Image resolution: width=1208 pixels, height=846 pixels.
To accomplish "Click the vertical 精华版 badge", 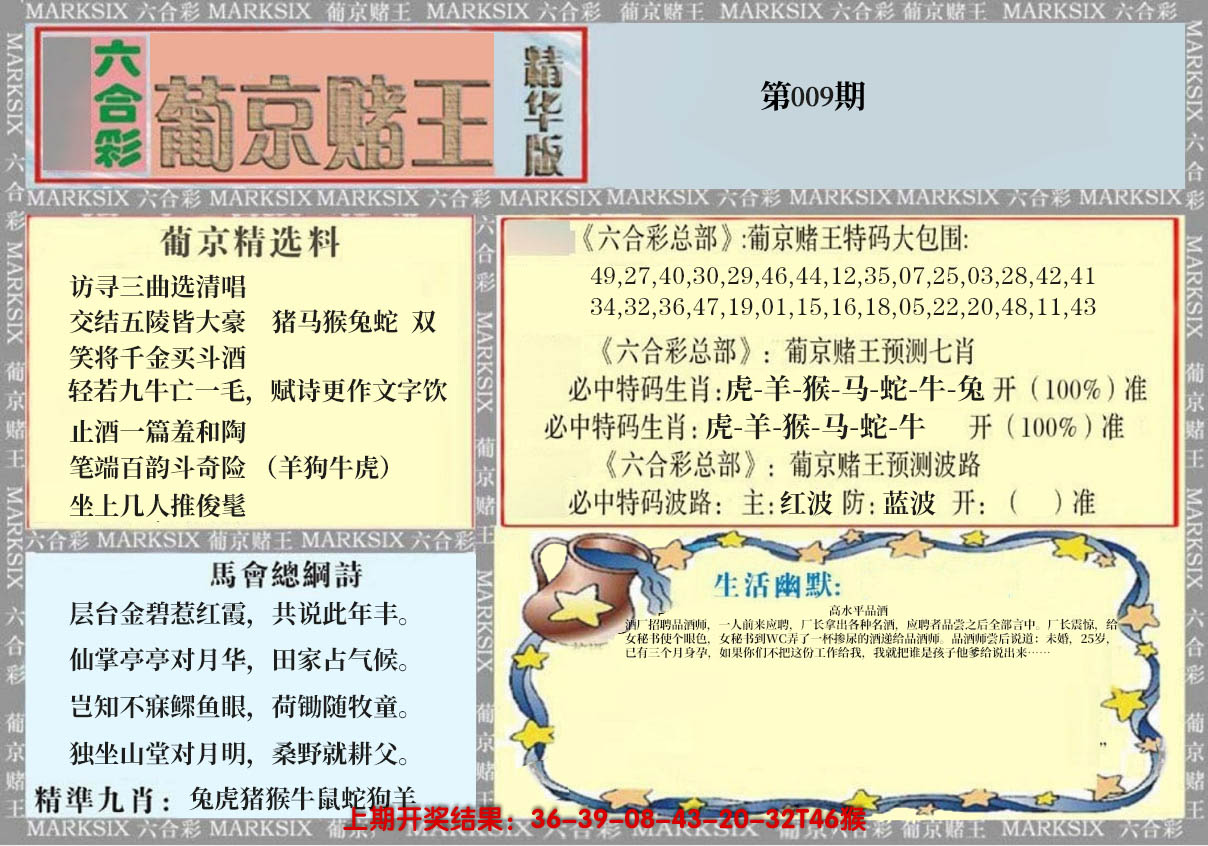I will pos(543,107).
